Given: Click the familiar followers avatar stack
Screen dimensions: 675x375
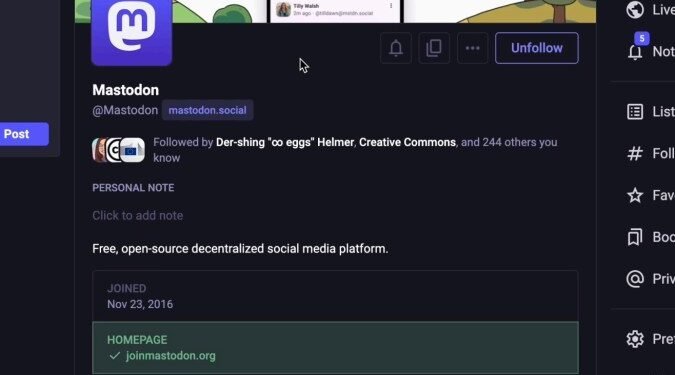Looking at the screenshot, I should 118,150.
